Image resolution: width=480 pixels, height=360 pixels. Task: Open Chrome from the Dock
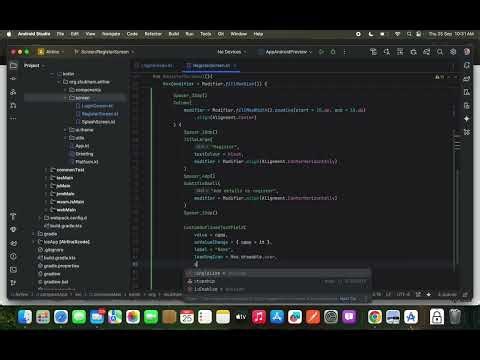click(x=375, y=317)
